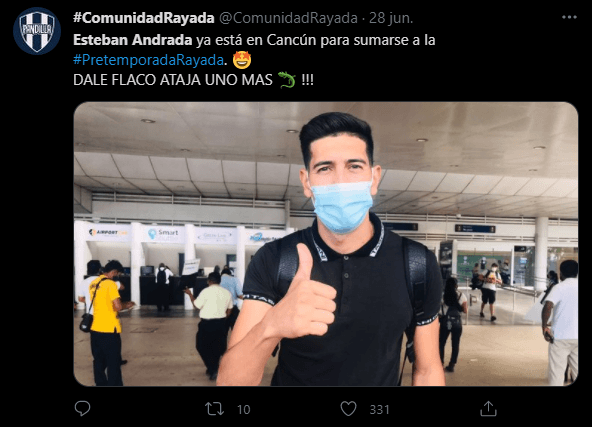Retweet this post using the arrows icon
Viewport: 592px width, 427px height.
click(x=214, y=409)
